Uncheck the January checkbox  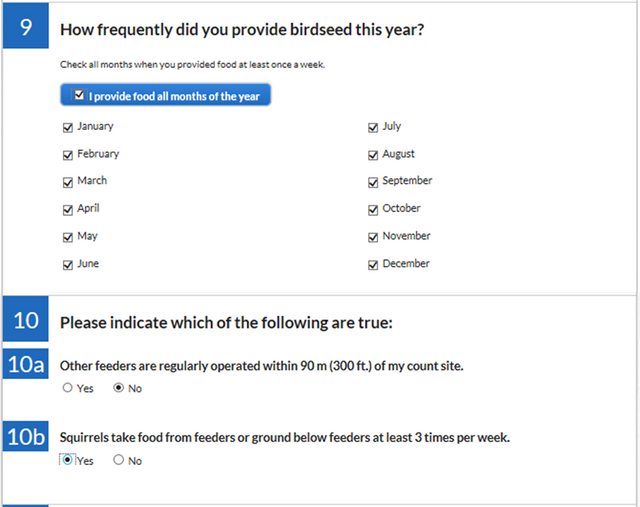[68, 128]
